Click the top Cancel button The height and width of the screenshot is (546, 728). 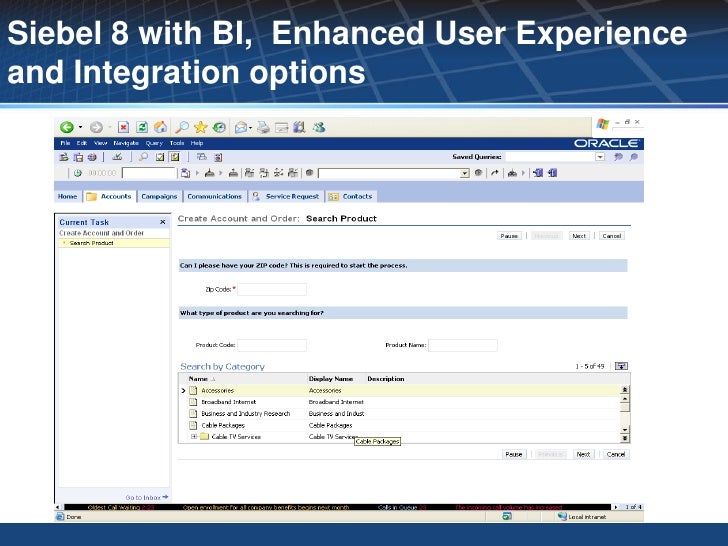click(611, 236)
